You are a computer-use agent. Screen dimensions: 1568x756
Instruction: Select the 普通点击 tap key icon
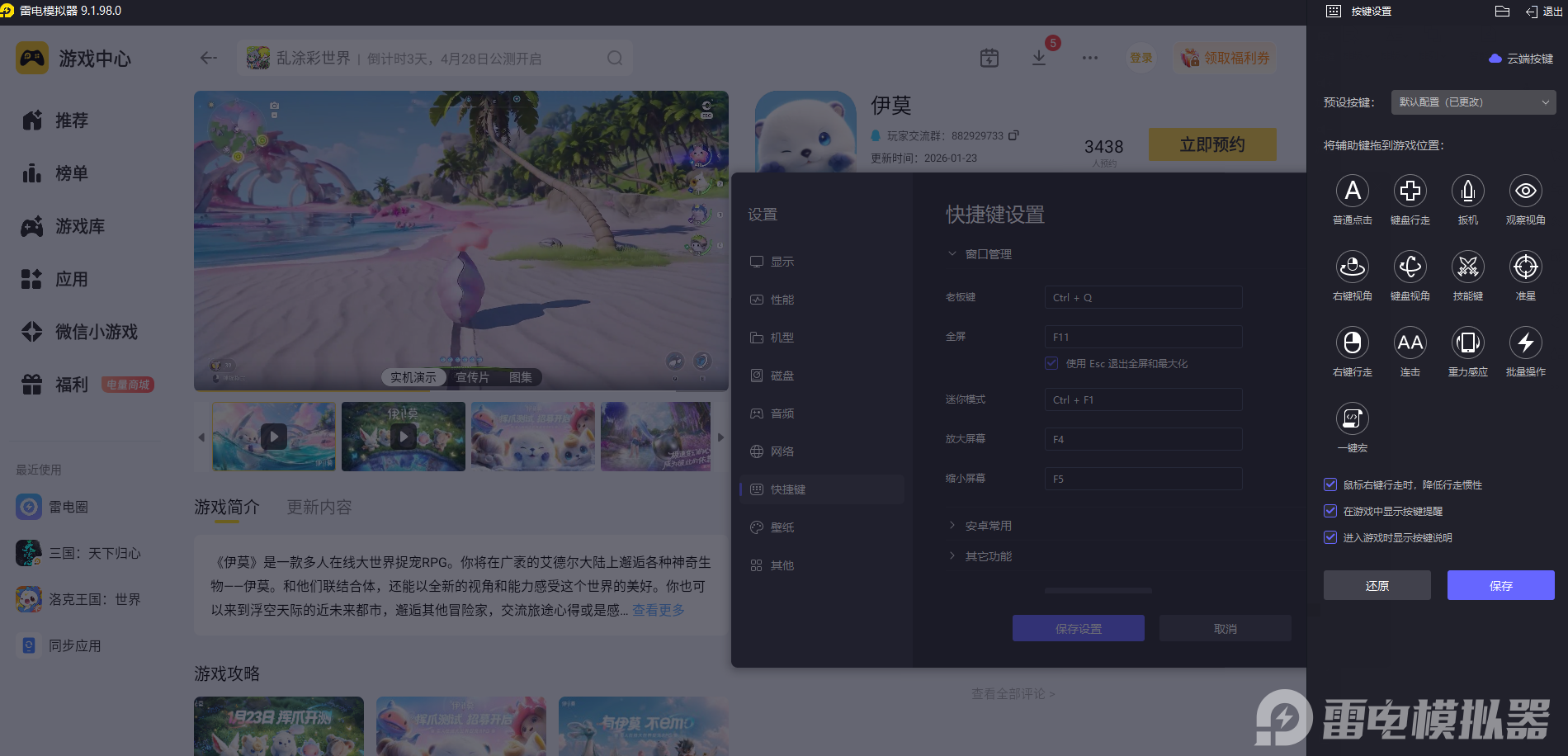tap(1353, 191)
